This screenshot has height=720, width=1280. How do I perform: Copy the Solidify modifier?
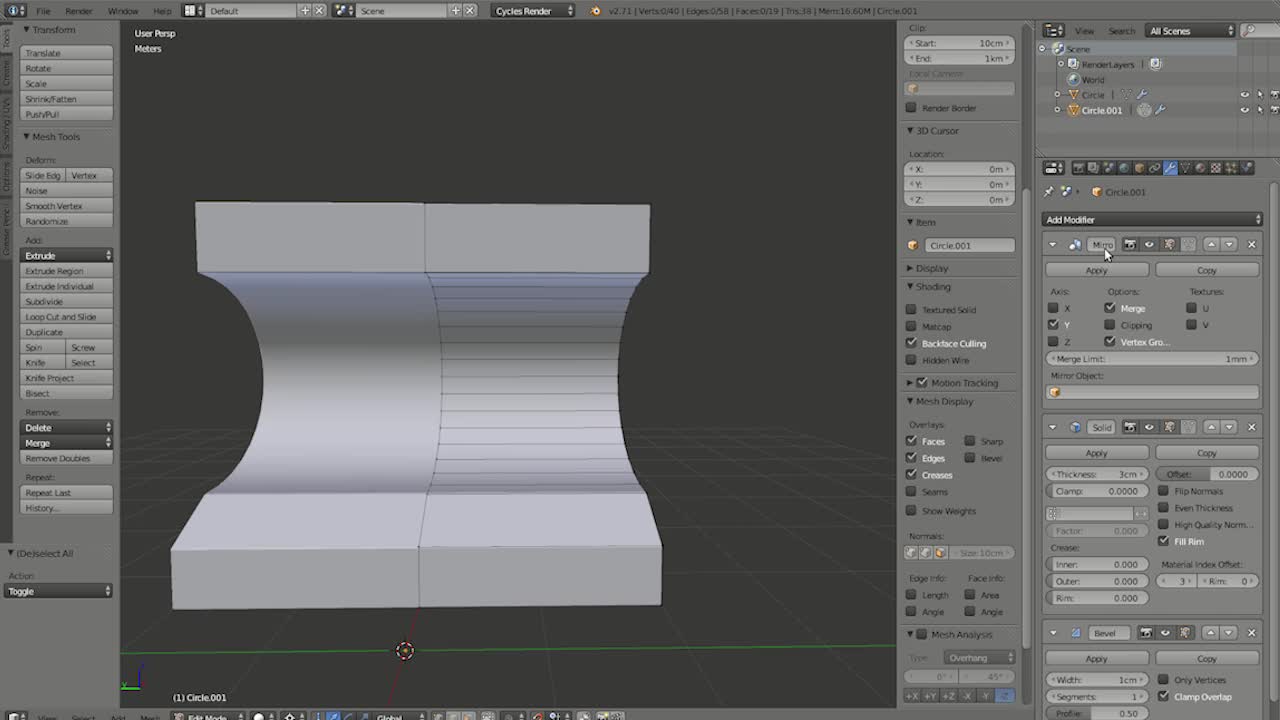[1207, 453]
